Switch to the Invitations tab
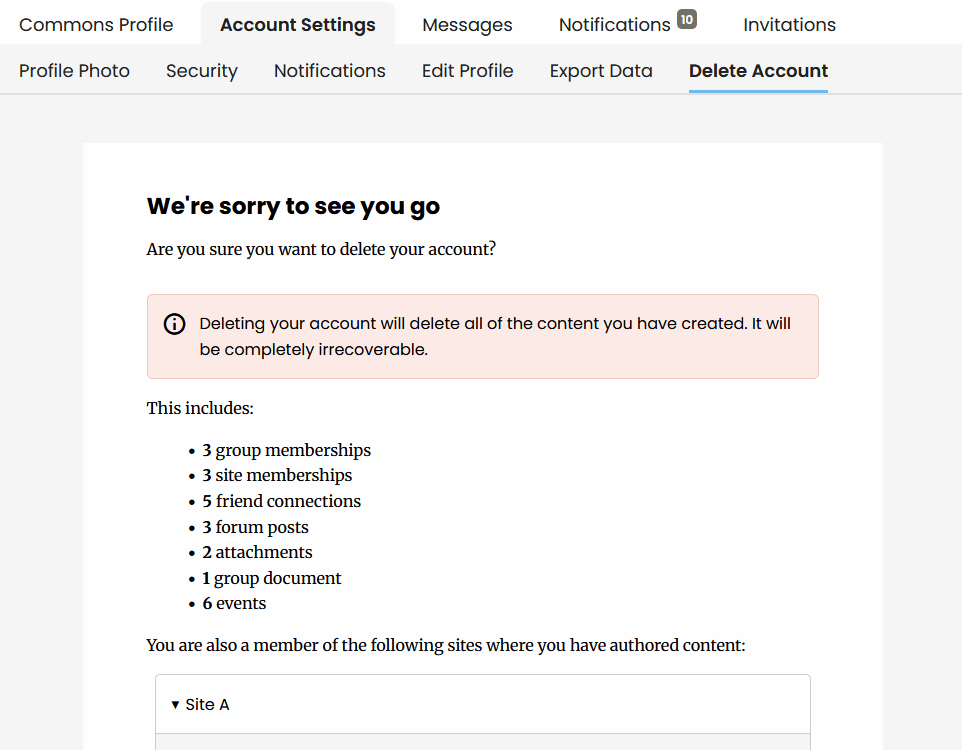962x750 pixels. coord(789,25)
